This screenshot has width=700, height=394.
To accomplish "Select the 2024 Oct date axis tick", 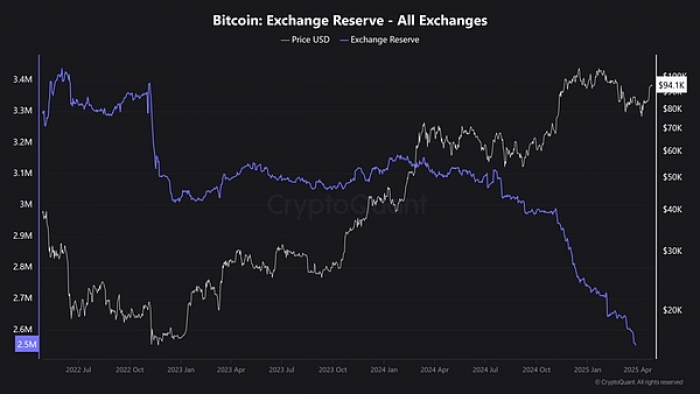I will pyautogui.click(x=536, y=370).
